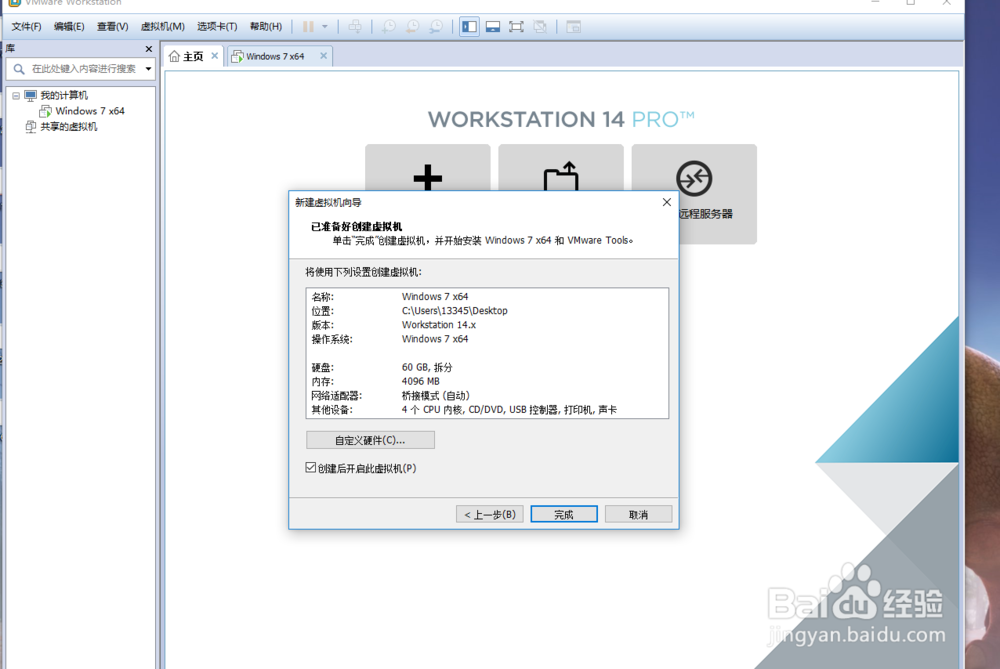Select Windows 7 x64 in library tree
1000x669 pixels.
coord(89,111)
